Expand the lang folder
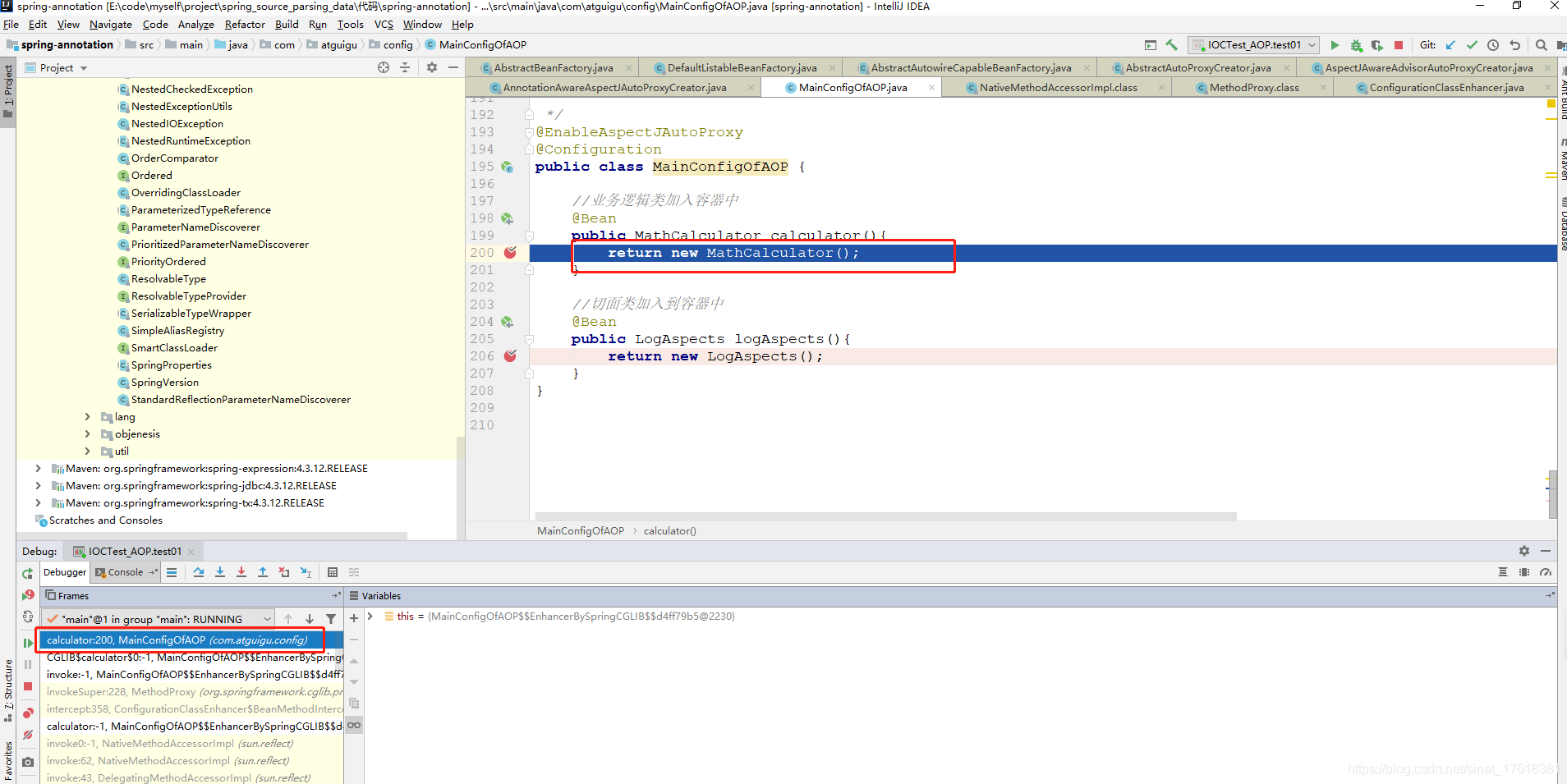 [88, 417]
